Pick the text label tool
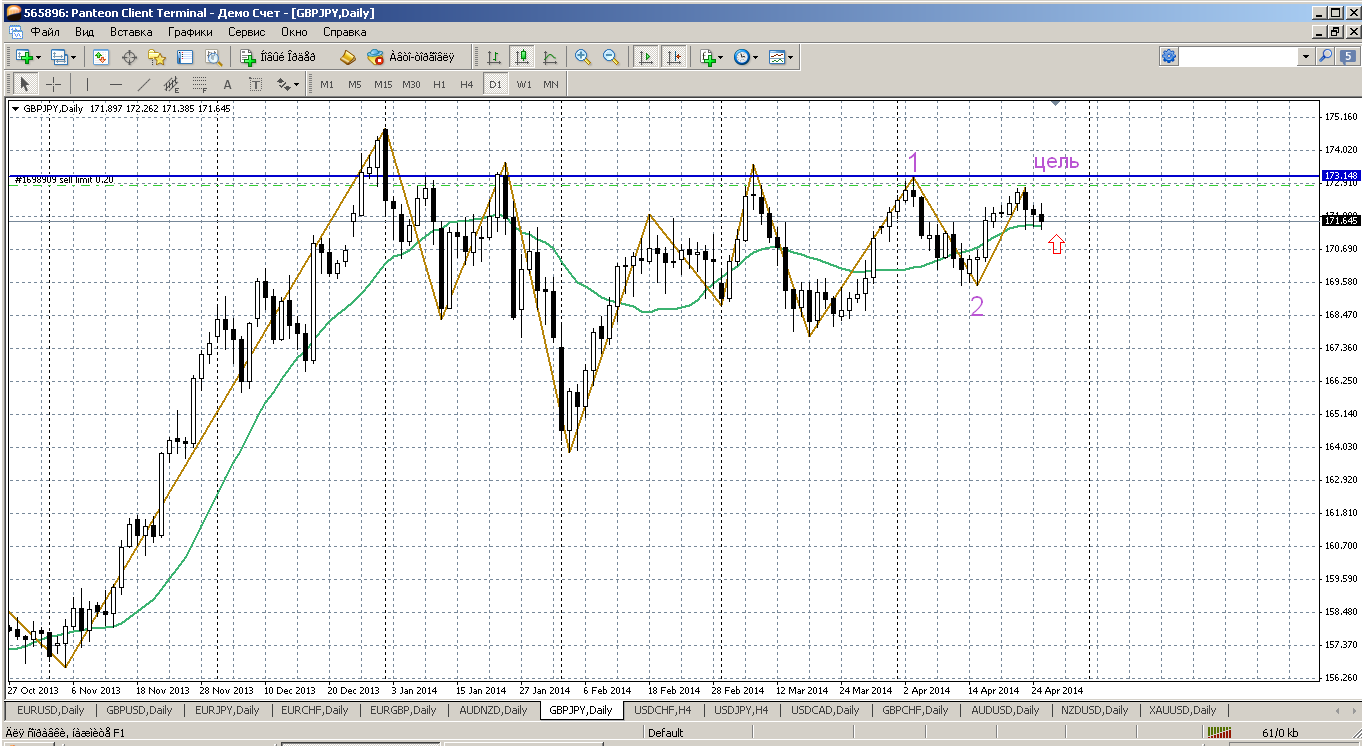Screen dimensions: 1368x746 point(228,85)
